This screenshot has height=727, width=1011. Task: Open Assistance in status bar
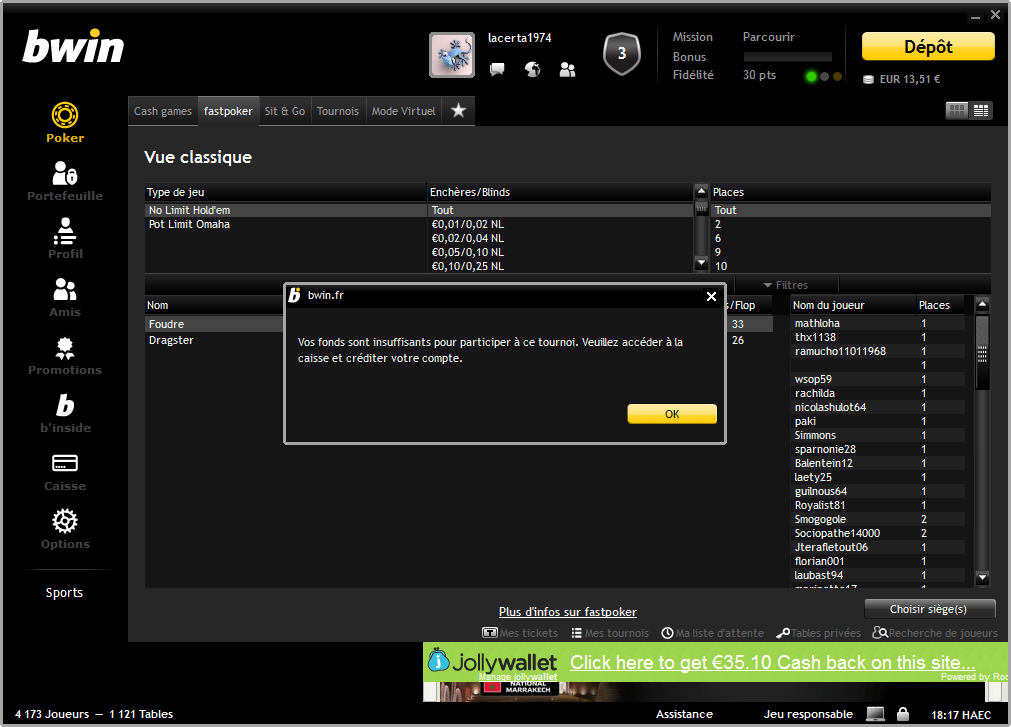[684, 714]
